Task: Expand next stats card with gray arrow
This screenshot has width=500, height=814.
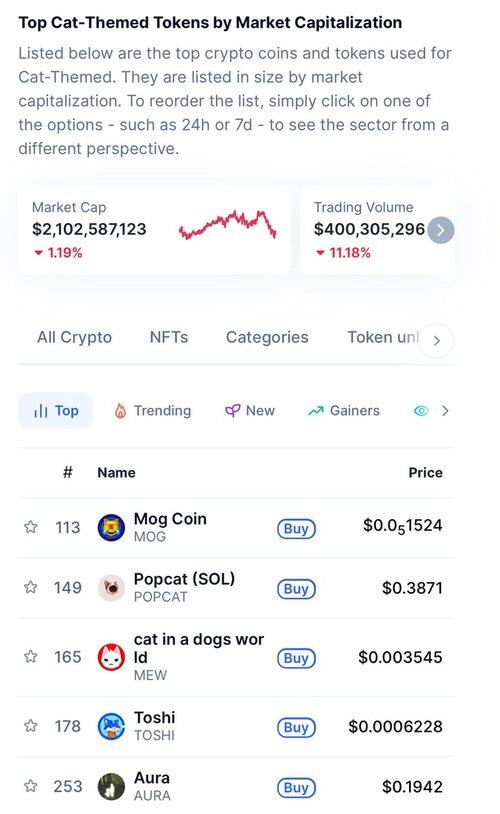Action: [x=441, y=230]
